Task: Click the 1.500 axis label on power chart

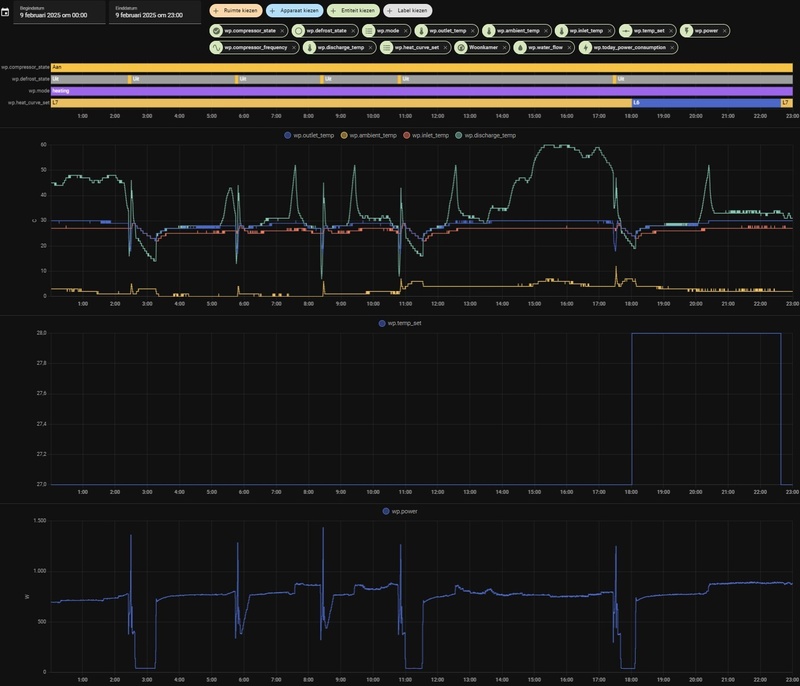Action: click(x=40, y=521)
